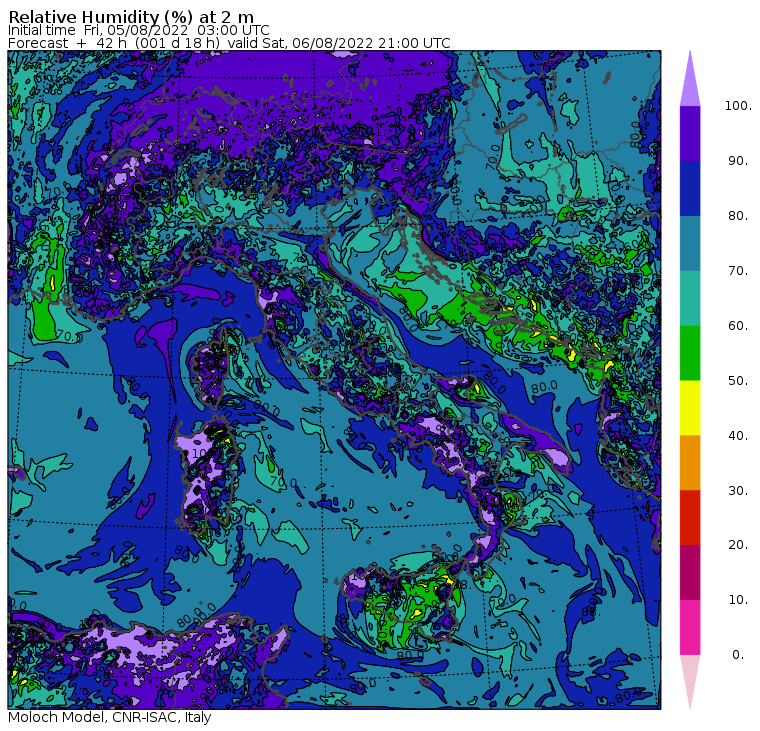Screen dimensions: 760x731
Task: Click the '90.' legend scale label
Action: pyautogui.click(x=738, y=161)
